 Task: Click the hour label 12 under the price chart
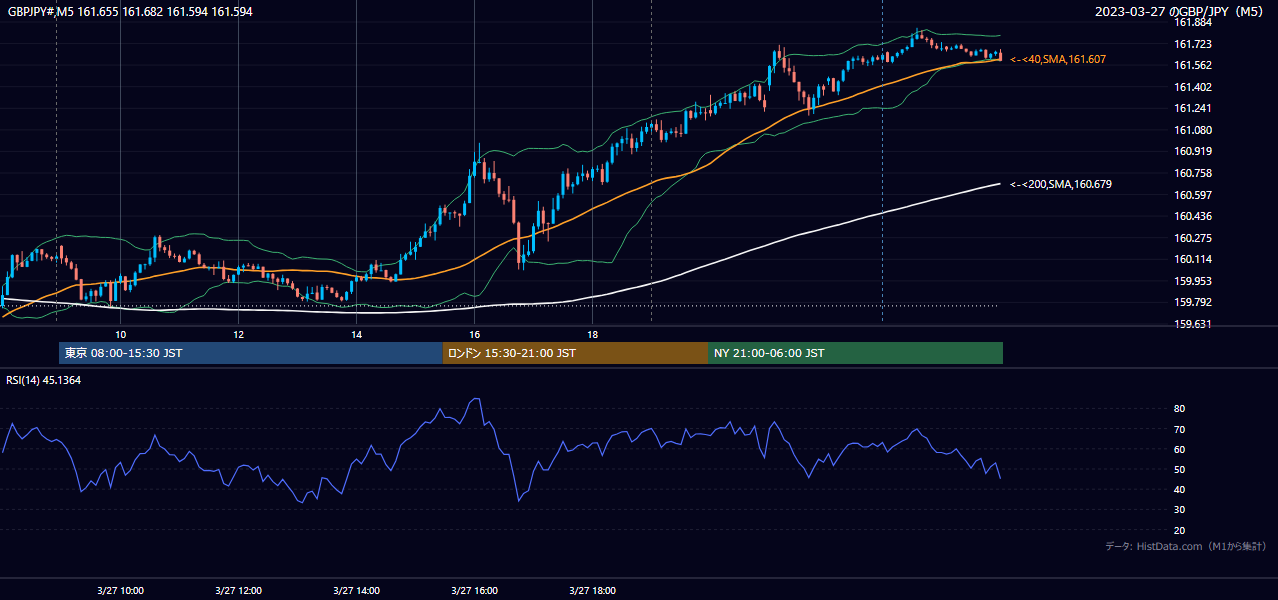[x=238, y=334]
